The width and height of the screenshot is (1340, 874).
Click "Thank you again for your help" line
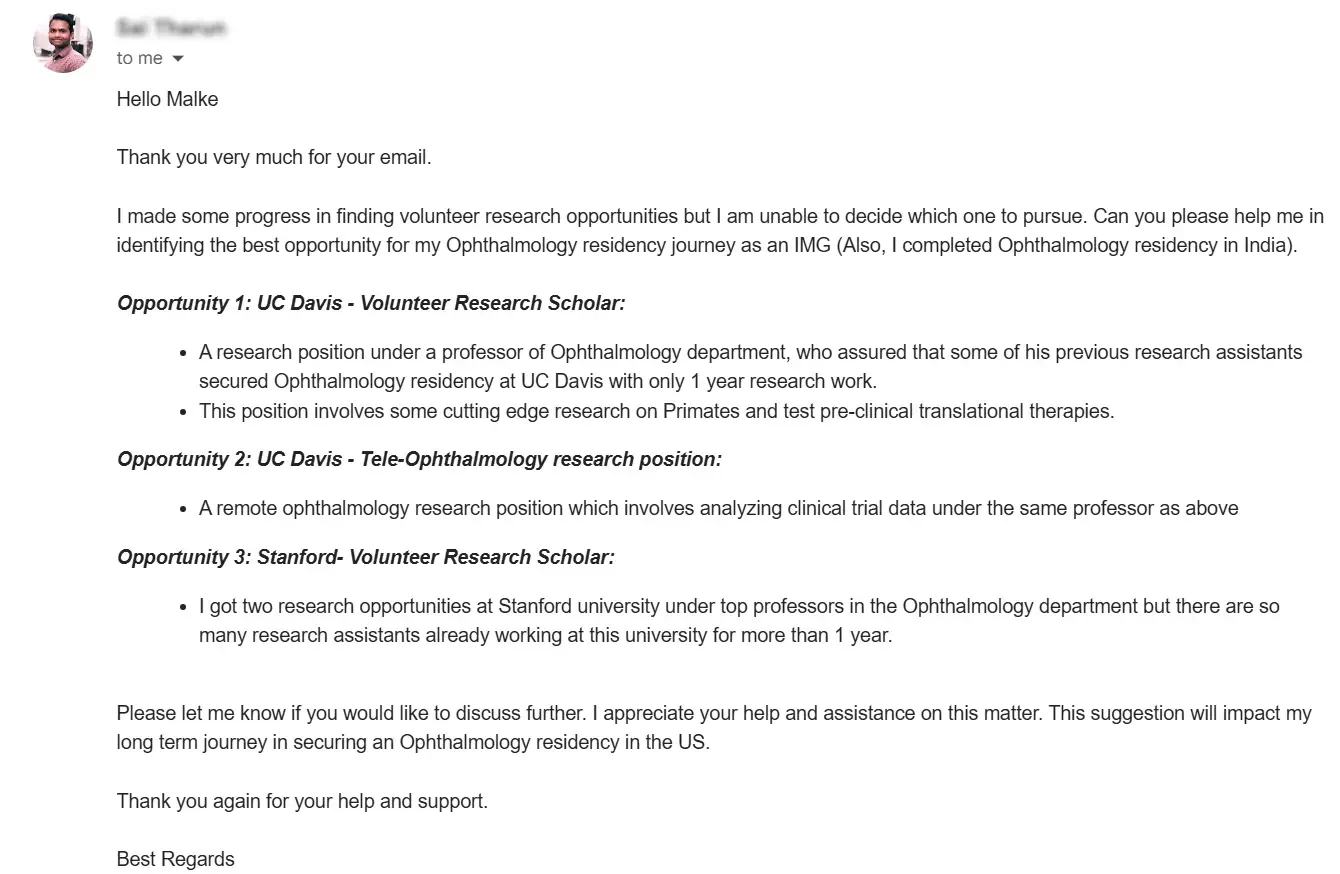pyautogui.click(x=302, y=801)
